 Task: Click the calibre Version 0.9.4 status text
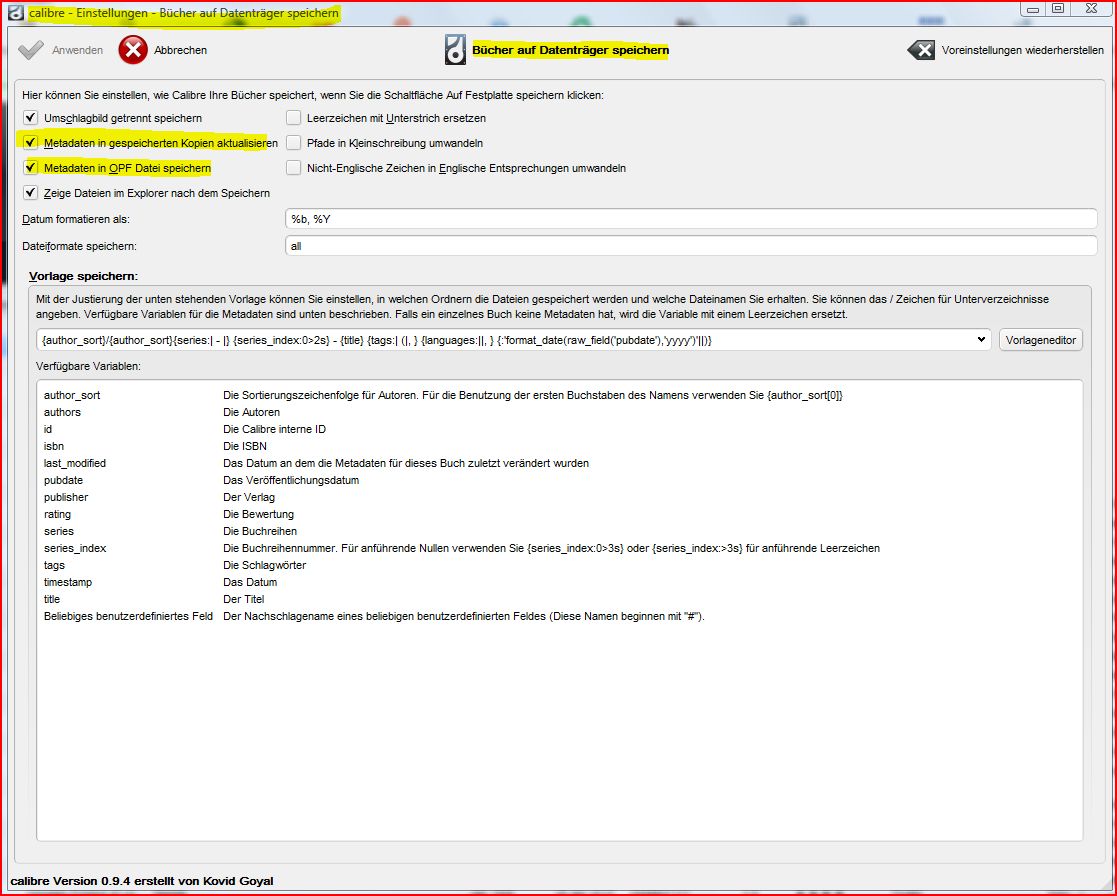pos(142,881)
